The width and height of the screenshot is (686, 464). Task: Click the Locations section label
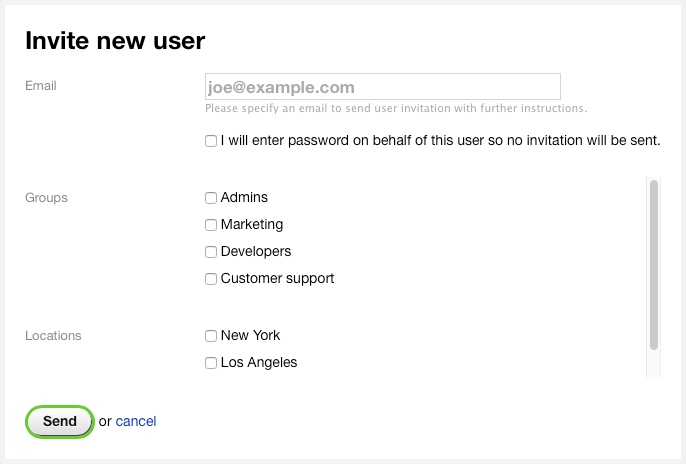click(x=53, y=336)
